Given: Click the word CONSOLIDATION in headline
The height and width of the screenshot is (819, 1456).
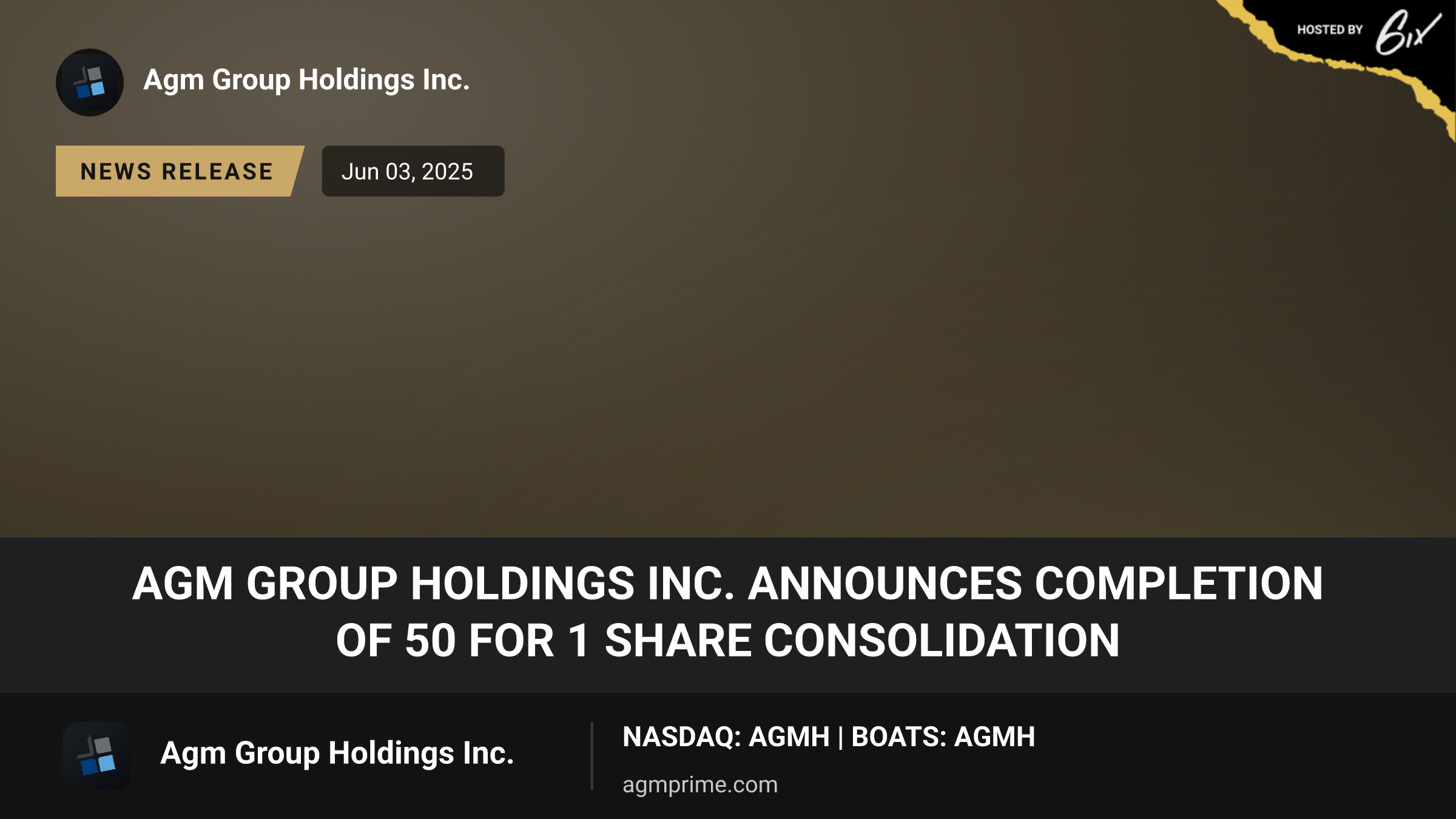Looking at the screenshot, I should pos(942,641).
